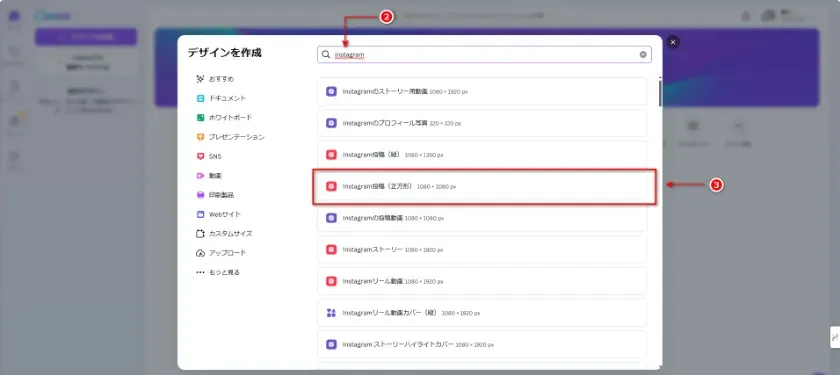The image size is (840, 375).
Task: Open the ドキュメント category
Action: tap(221, 99)
